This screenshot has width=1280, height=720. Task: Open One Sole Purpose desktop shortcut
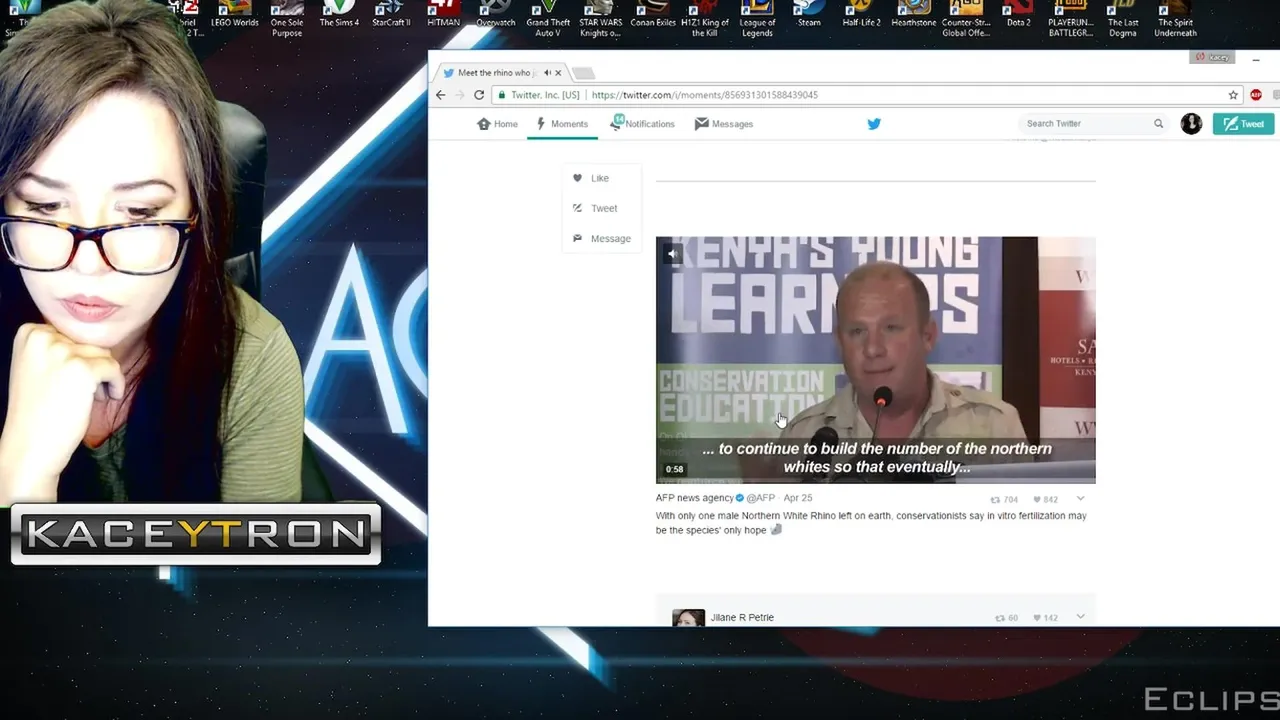click(287, 18)
